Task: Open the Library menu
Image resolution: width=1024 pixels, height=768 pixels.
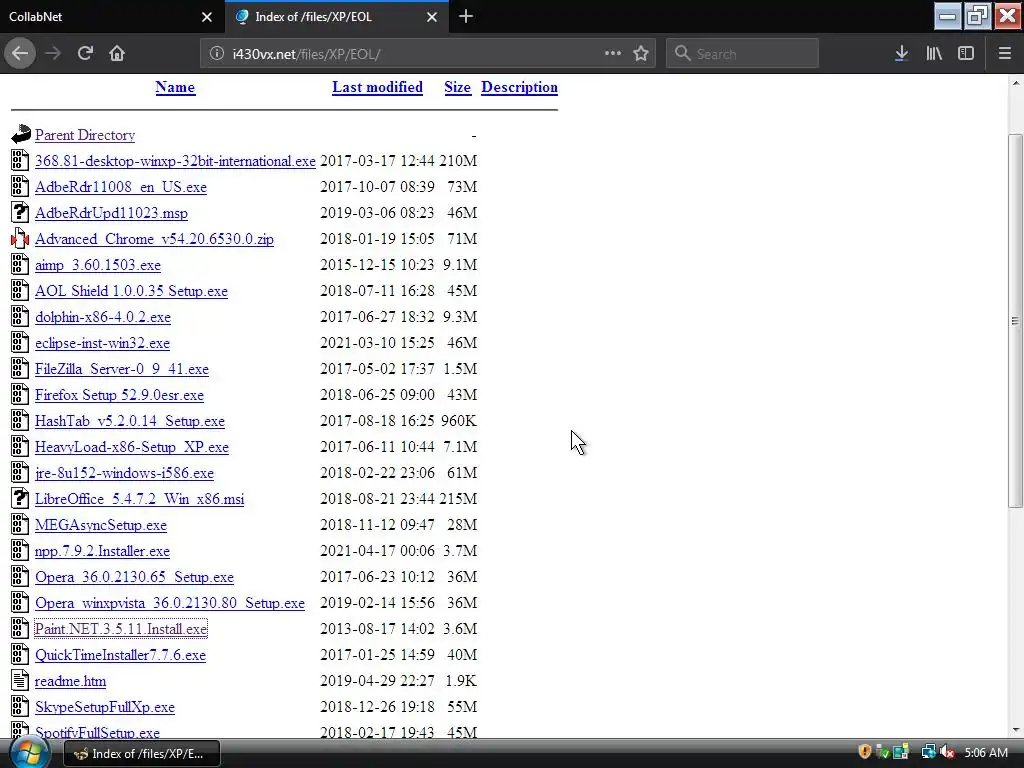Action: (x=934, y=54)
